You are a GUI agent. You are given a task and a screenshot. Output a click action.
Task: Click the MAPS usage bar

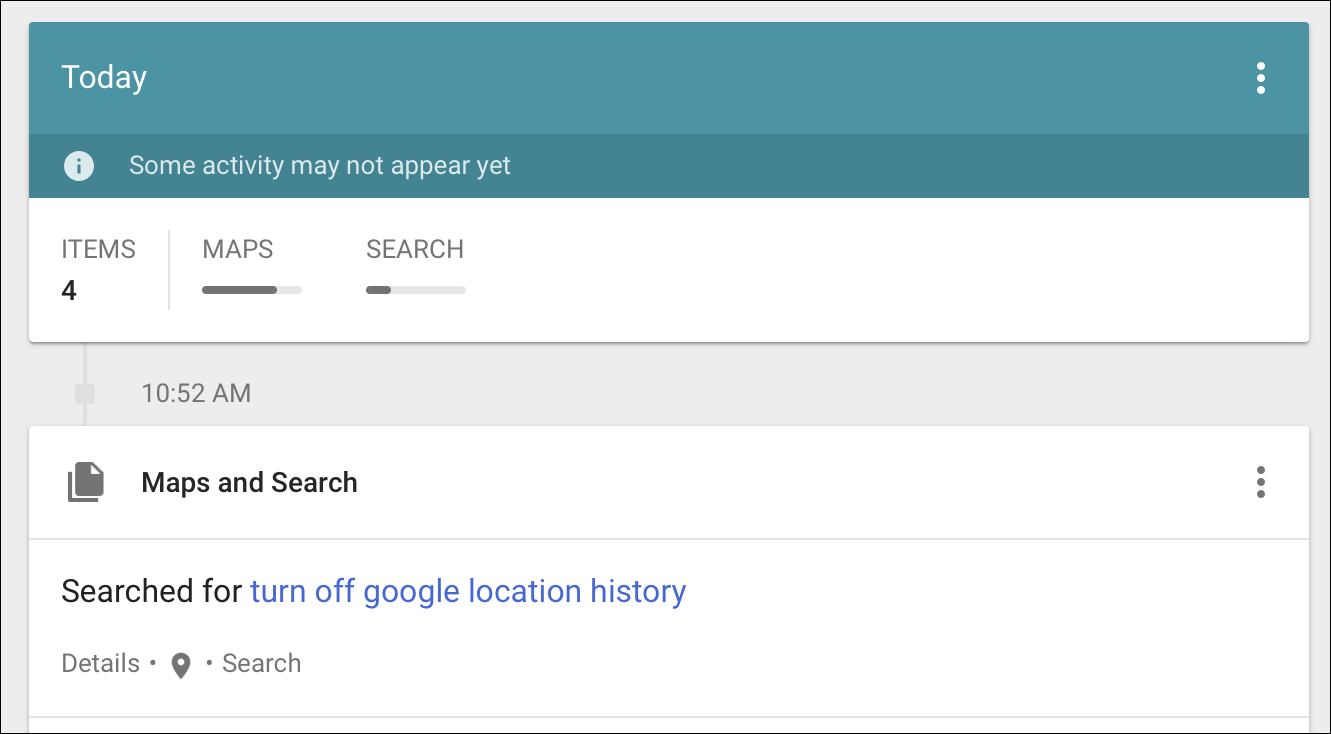pyautogui.click(x=251, y=290)
